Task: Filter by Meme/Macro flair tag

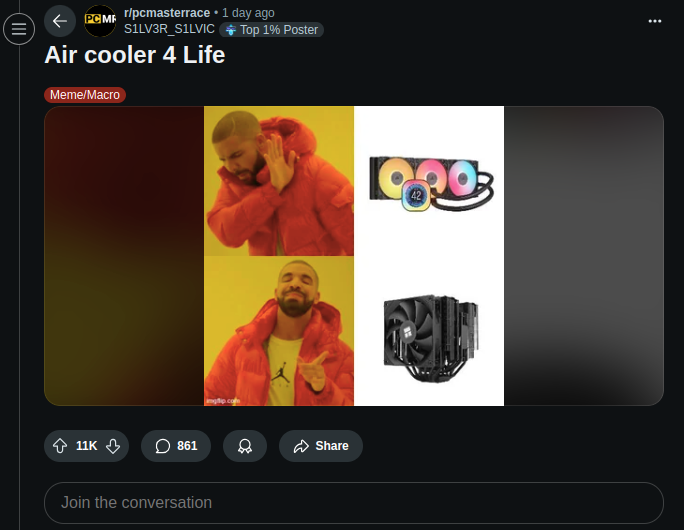Action: (x=85, y=95)
